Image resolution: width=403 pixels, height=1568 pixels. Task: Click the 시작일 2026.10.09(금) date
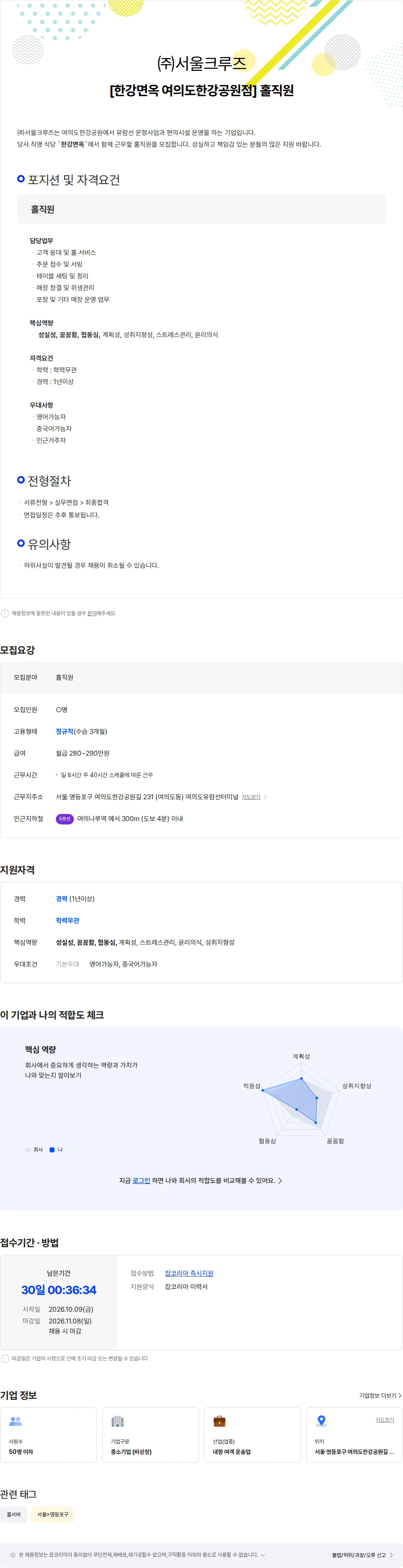click(71, 1309)
